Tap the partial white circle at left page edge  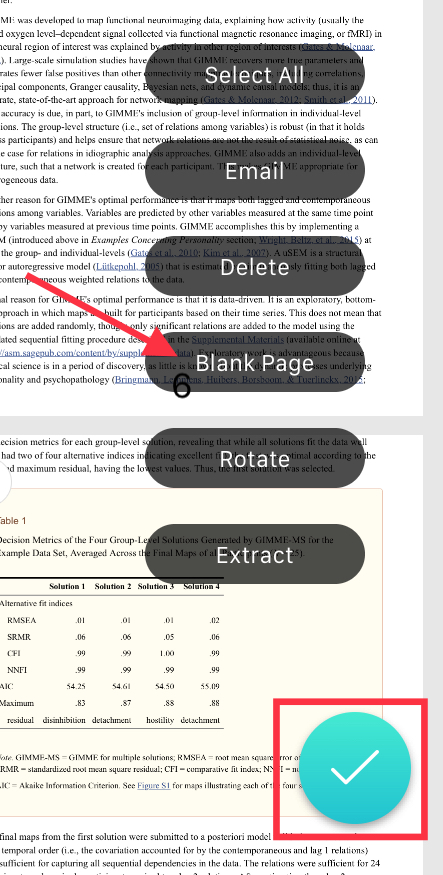5,482
